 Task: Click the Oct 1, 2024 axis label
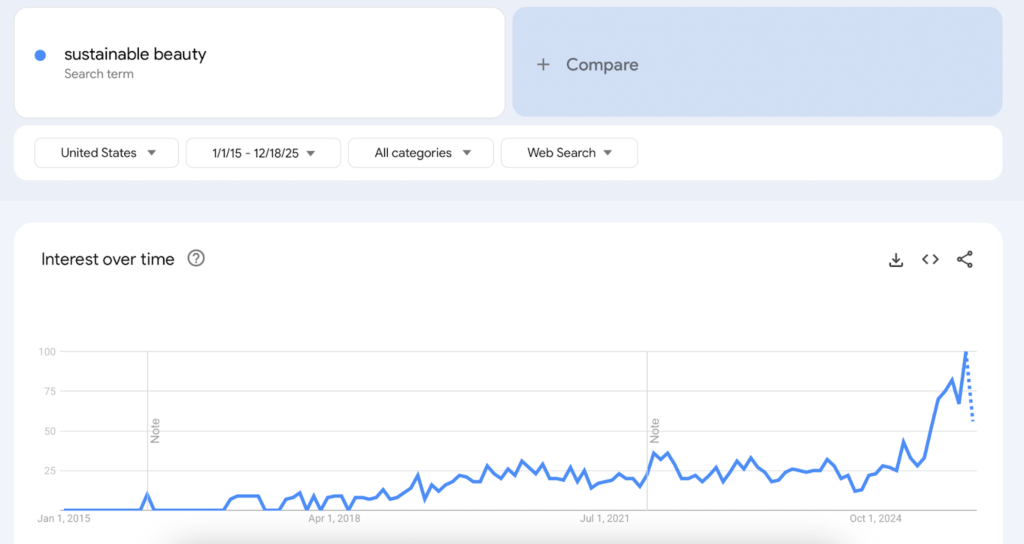tap(876, 518)
